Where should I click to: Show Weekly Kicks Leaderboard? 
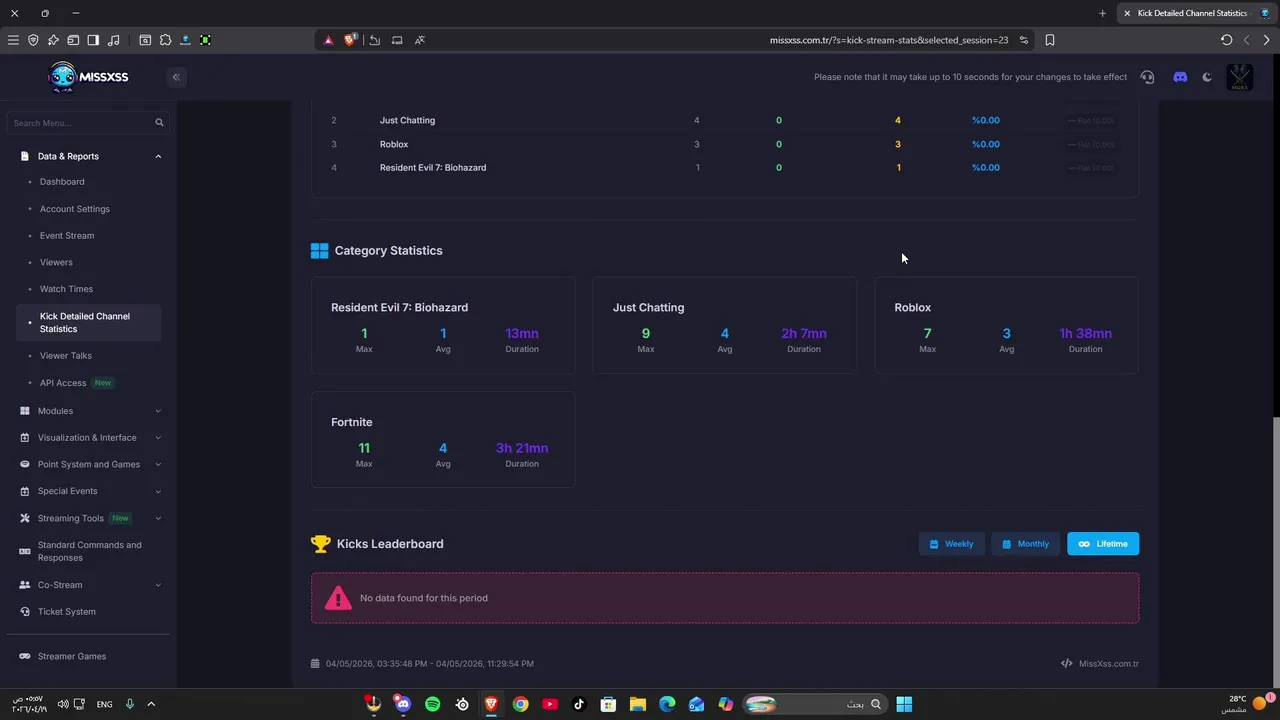tap(951, 544)
